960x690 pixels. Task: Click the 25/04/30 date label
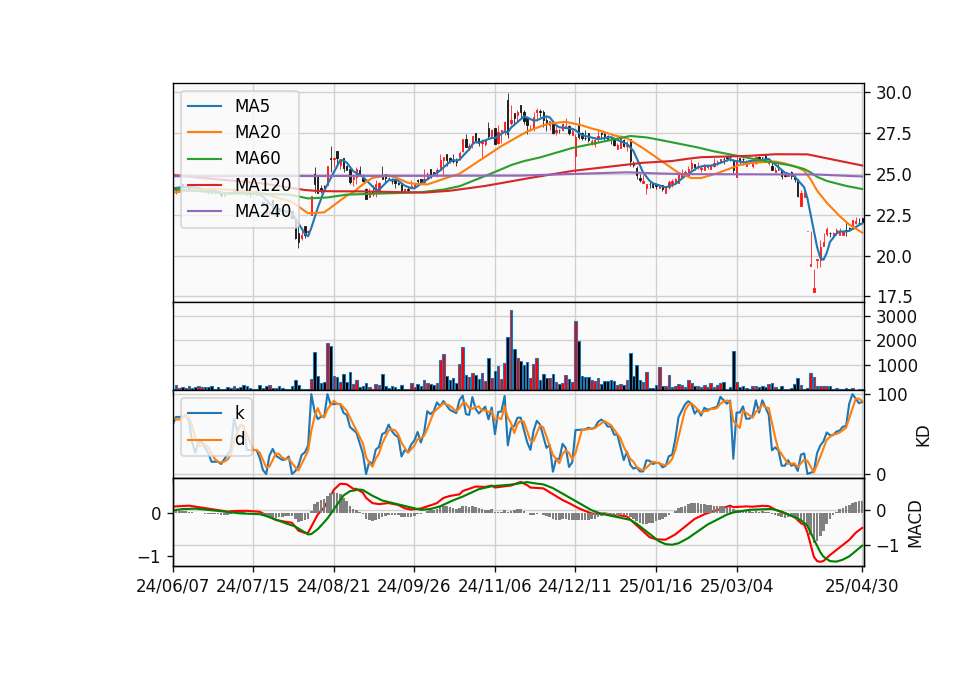862,586
